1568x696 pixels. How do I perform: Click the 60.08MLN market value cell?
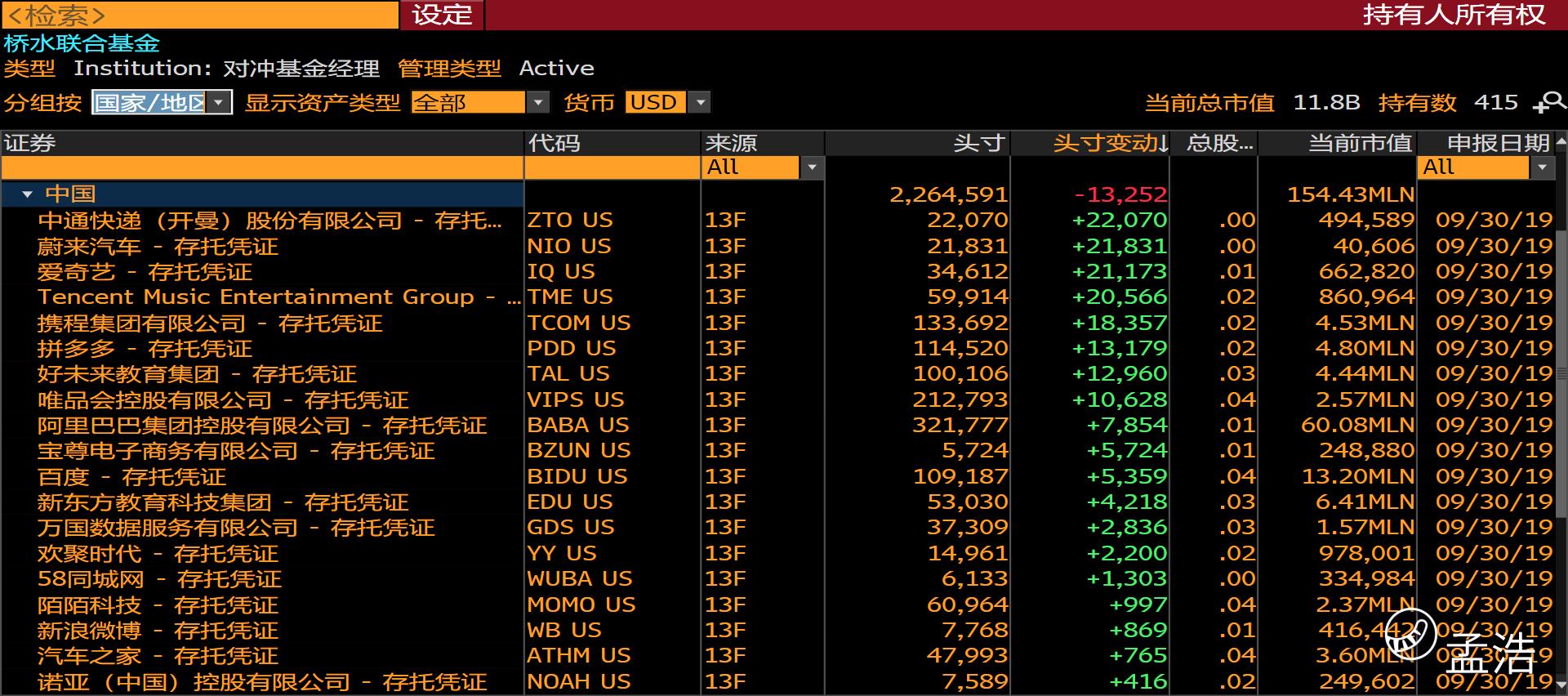1357,425
